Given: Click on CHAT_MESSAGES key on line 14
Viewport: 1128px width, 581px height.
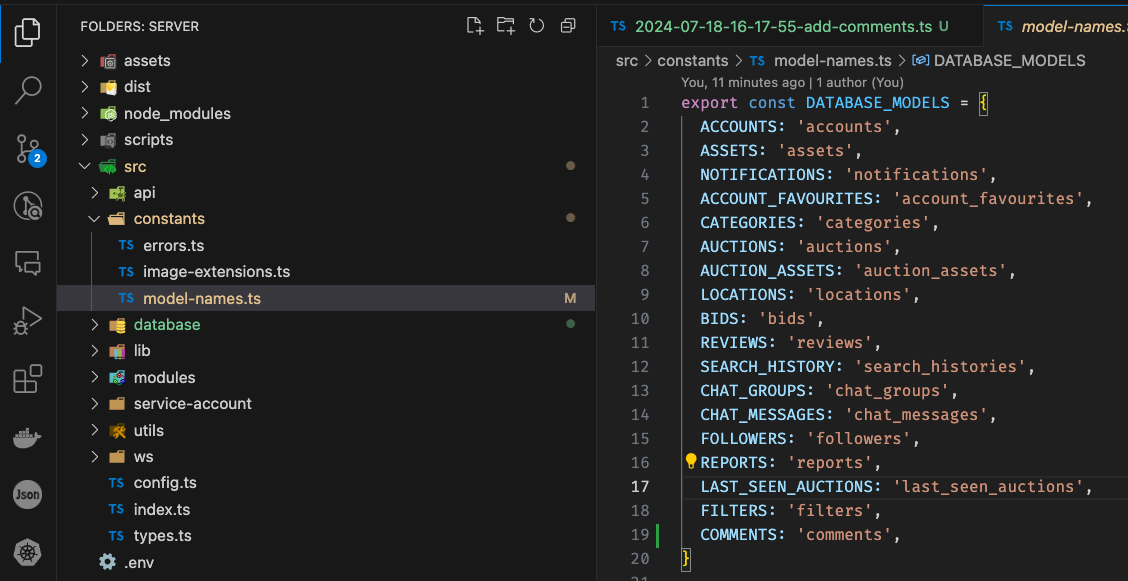Looking at the screenshot, I should [763, 415].
